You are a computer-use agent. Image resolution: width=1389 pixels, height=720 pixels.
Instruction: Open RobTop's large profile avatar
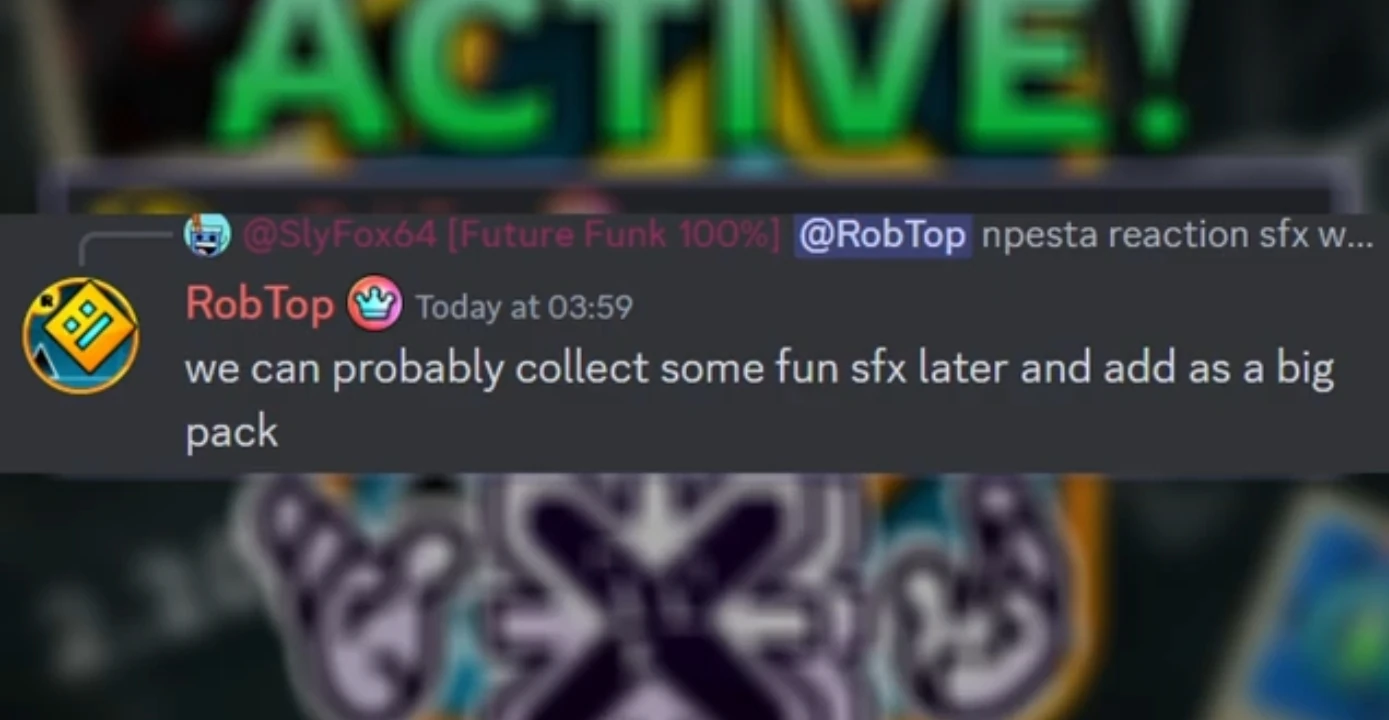[81, 335]
